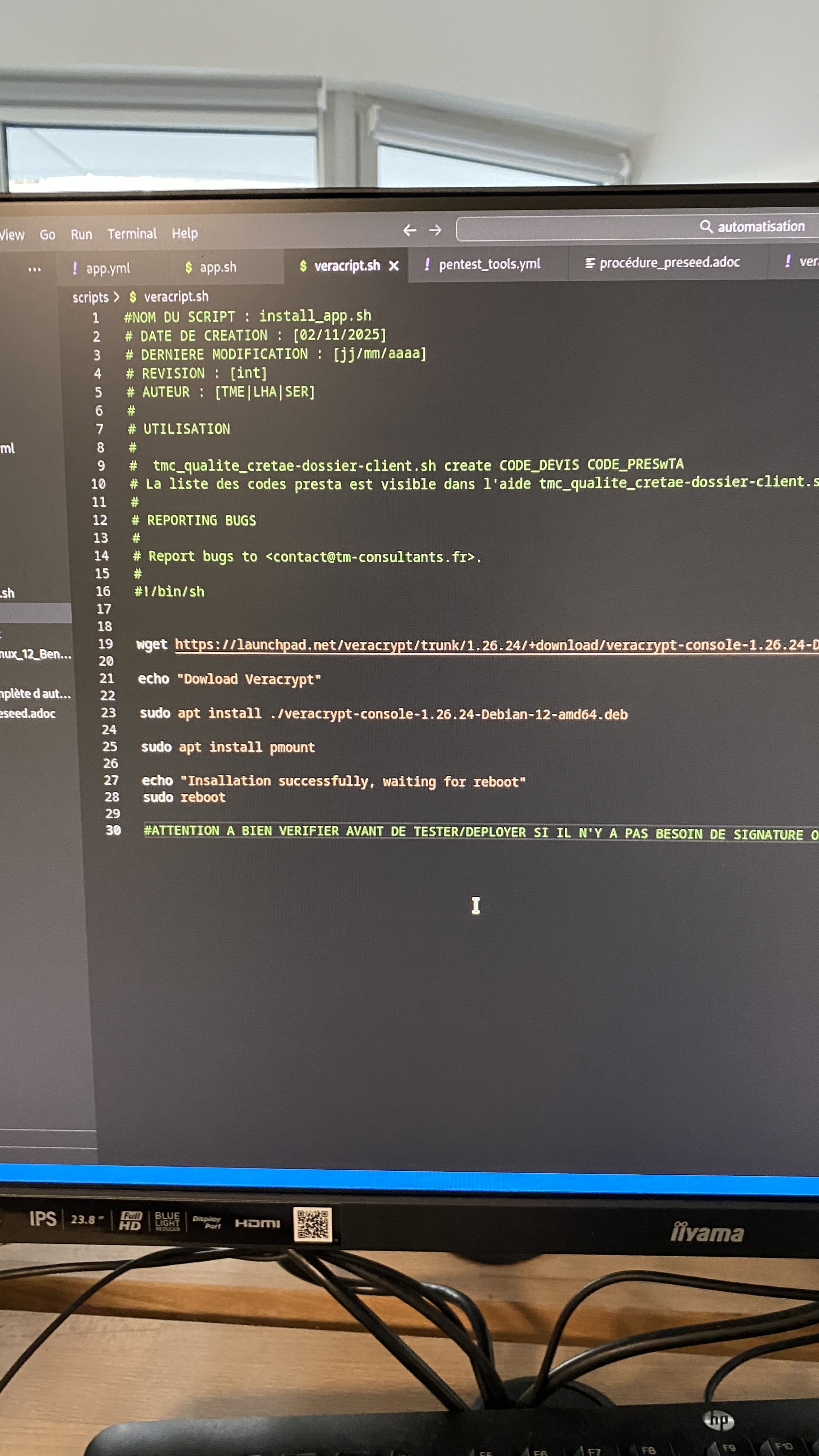Click the shell icon on app.sh tab

(188, 267)
